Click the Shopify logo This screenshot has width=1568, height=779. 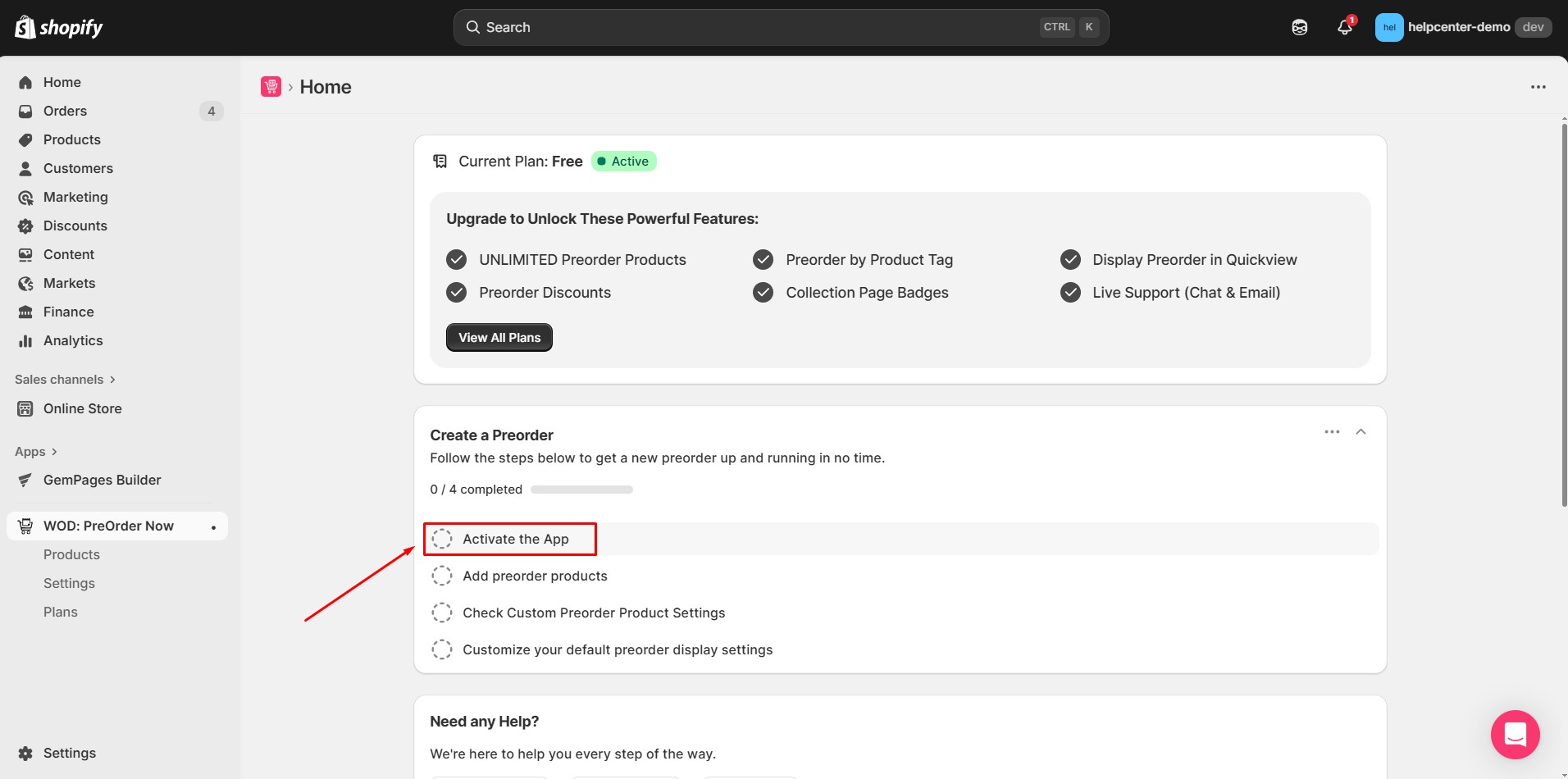(x=59, y=28)
